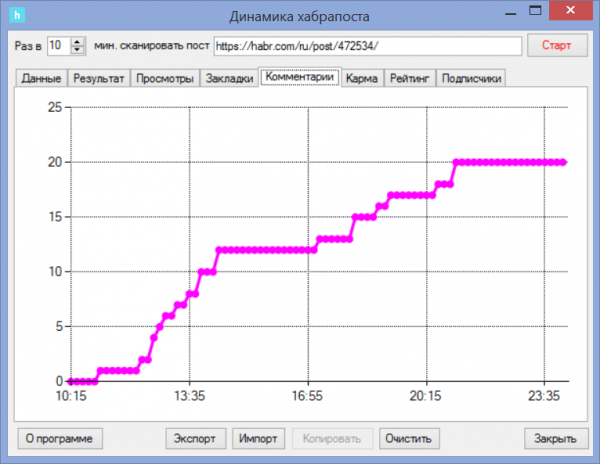Maximize the Динамика хабрапоста window

pos(537,12)
